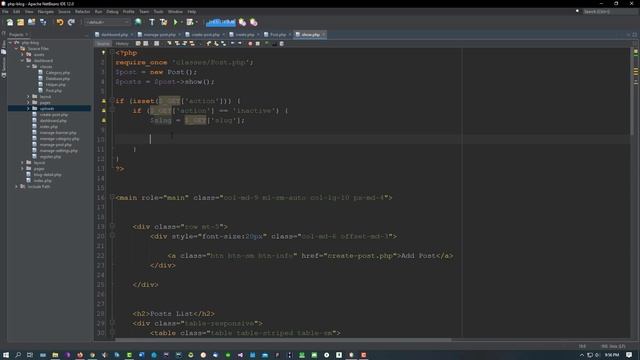Click the Open Project toolbar icon
Image resolution: width=640 pixels, height=360 pixels.
(x=31, y=22)
